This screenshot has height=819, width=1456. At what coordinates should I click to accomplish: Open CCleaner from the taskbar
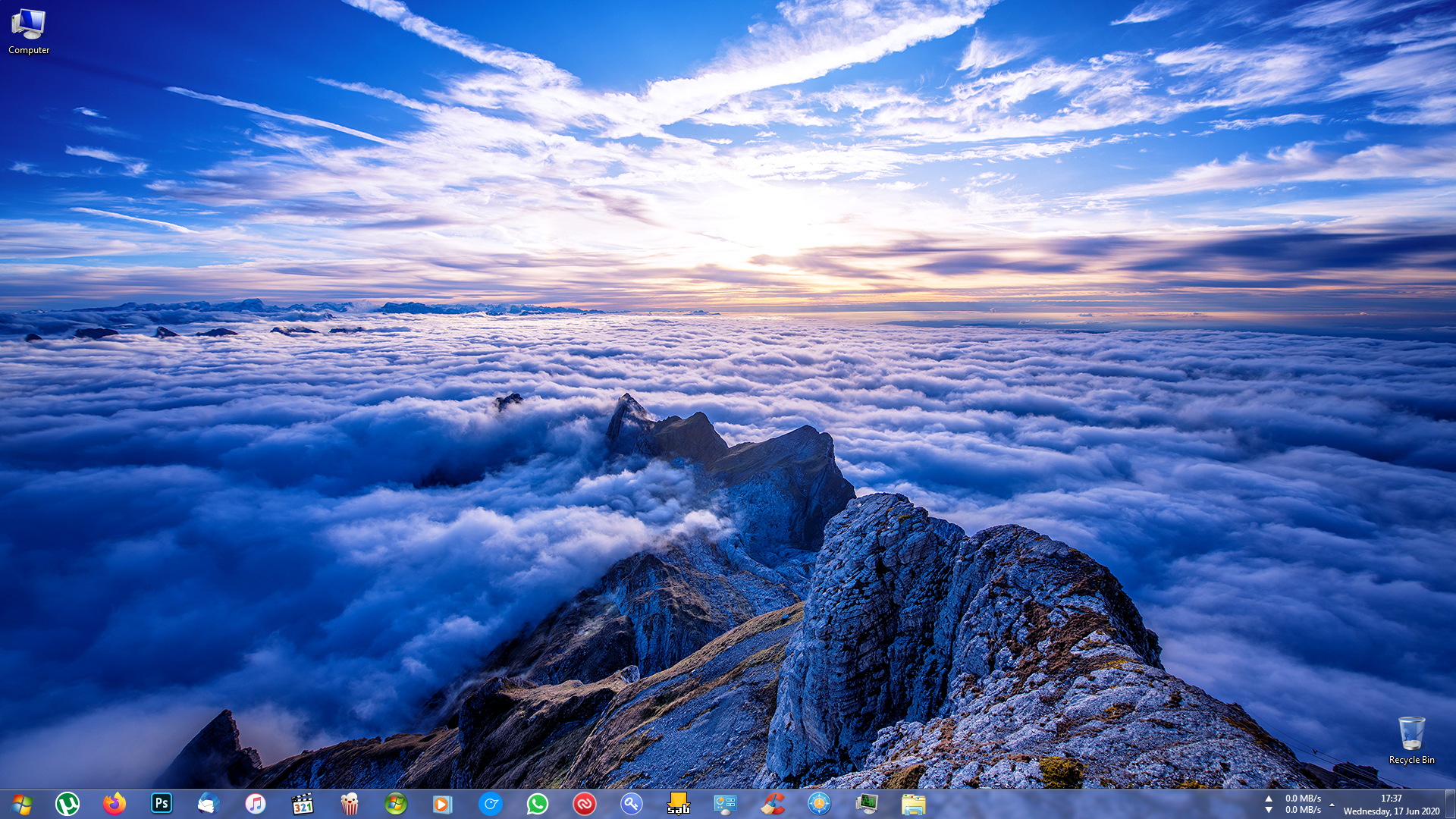pos(773,804)
